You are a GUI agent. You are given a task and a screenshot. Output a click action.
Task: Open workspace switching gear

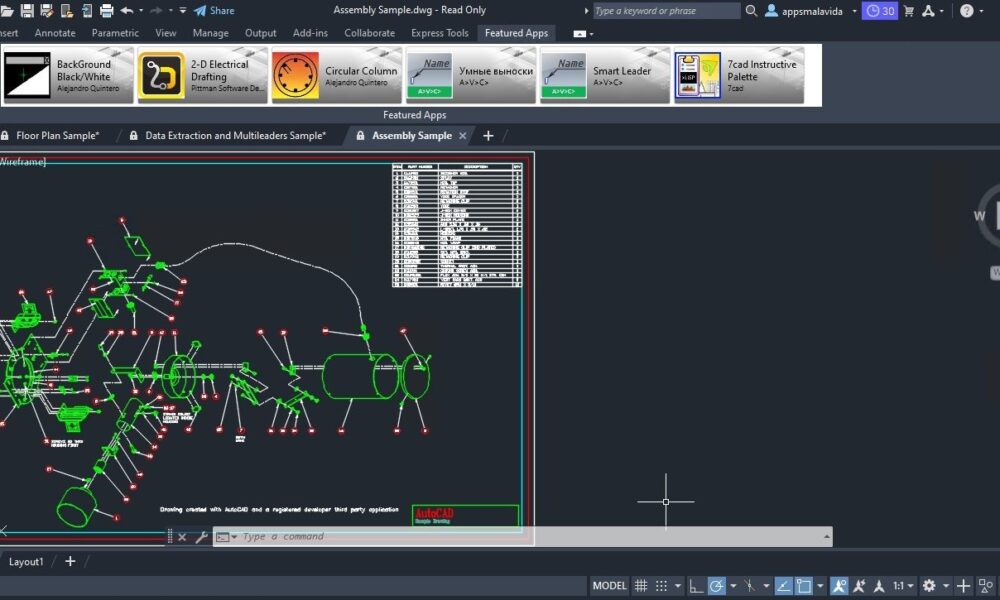(929, 585)
